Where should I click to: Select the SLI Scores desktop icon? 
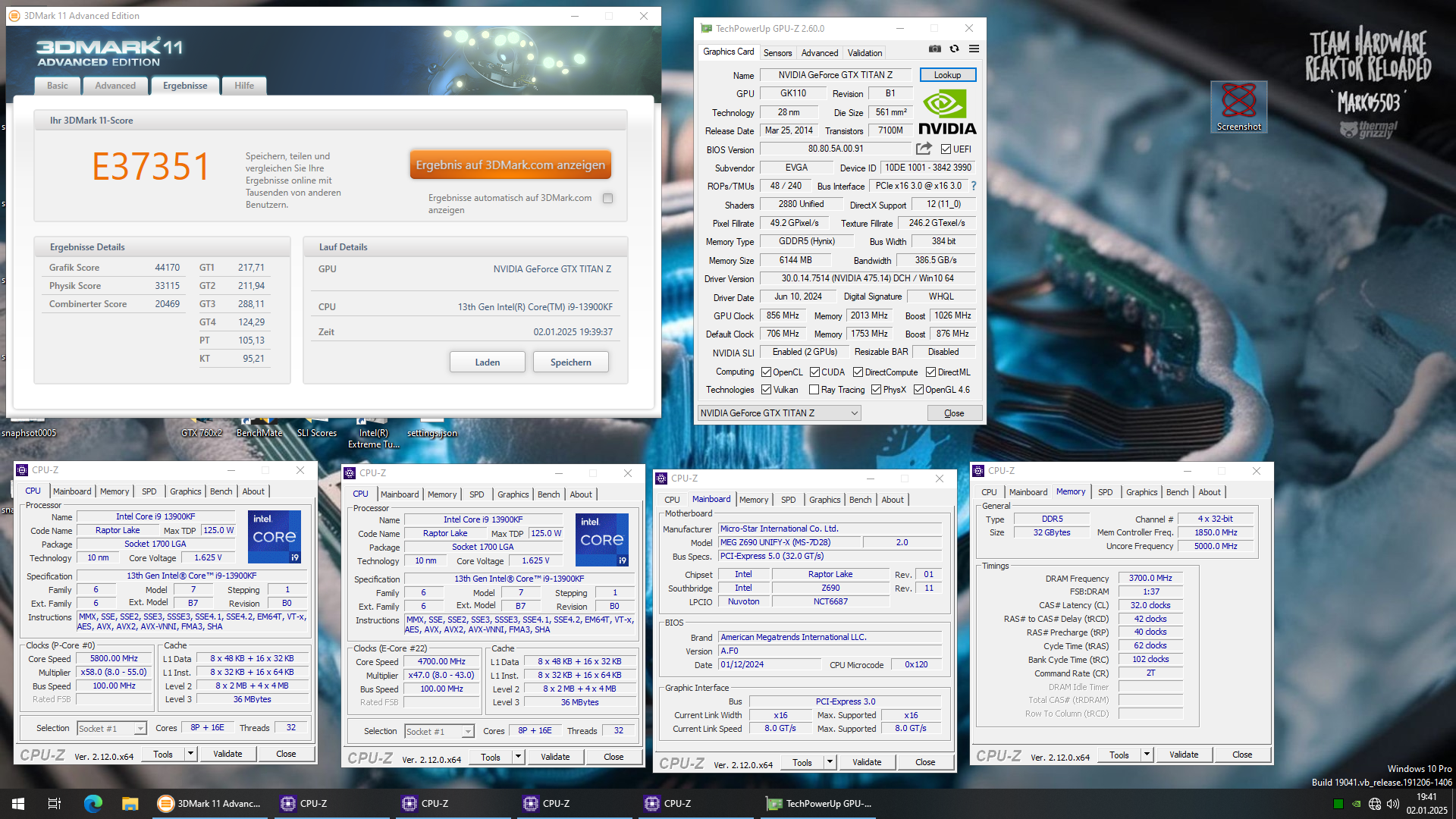pyautogui.click(x=316, y=427)
